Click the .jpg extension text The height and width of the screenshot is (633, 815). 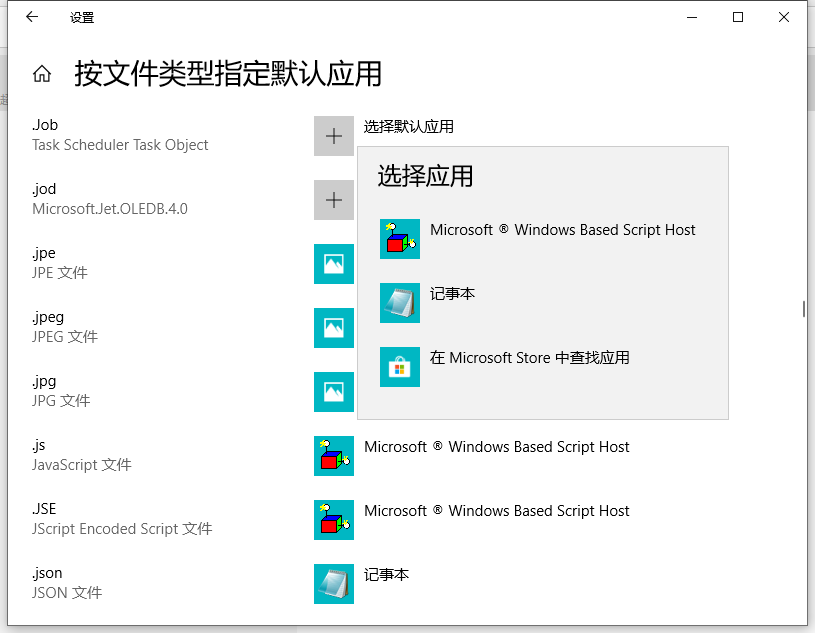coord(44,381)
